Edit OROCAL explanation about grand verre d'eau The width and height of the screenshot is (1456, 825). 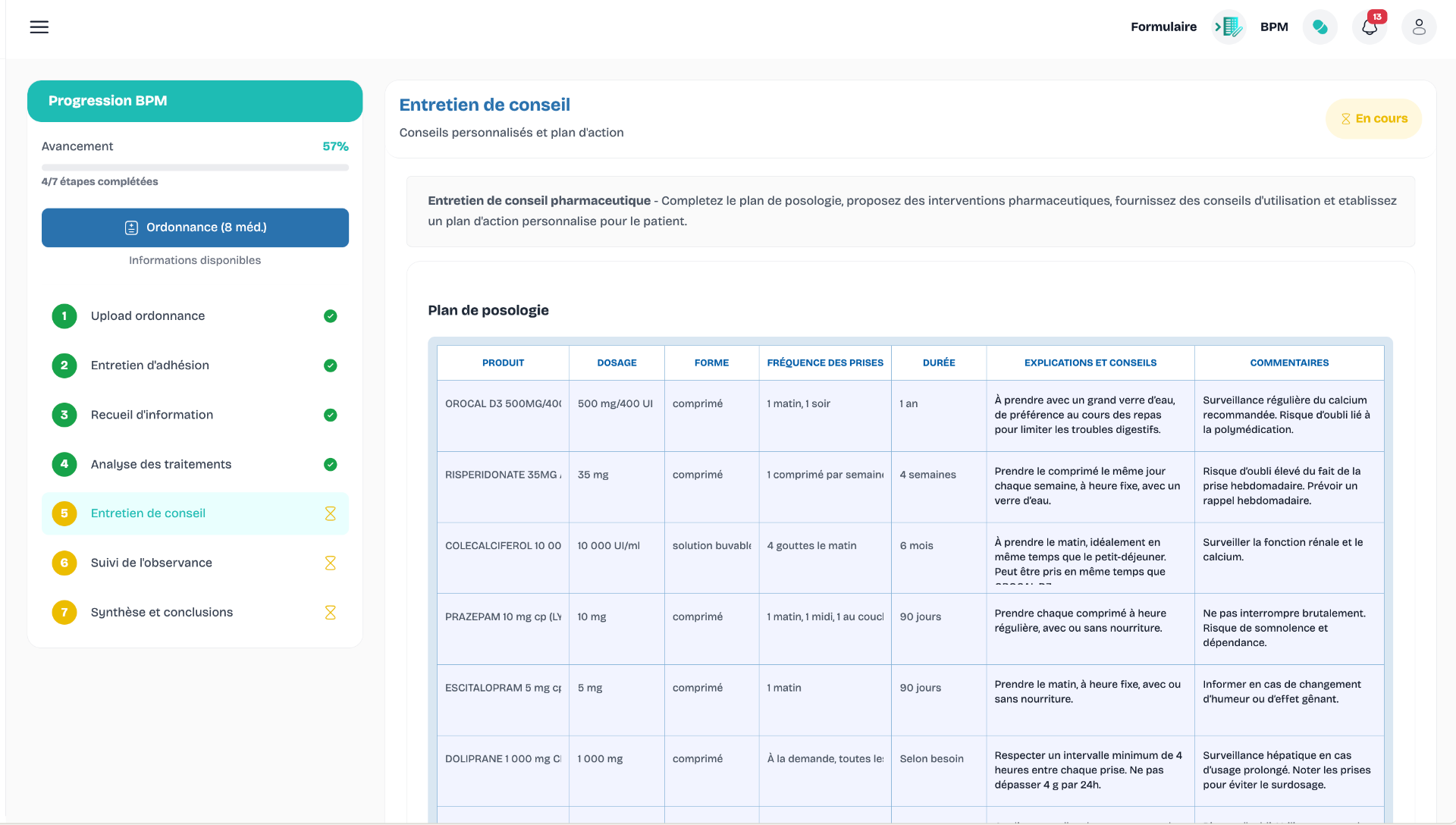(x=1090, y=415)
